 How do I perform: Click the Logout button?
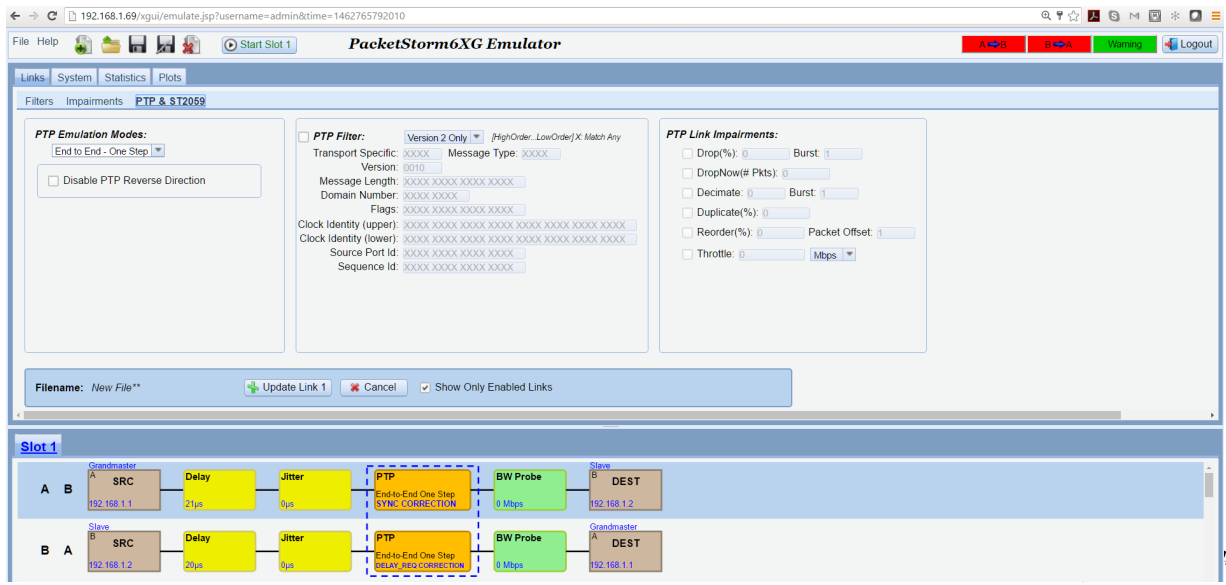click(1189, 45)
